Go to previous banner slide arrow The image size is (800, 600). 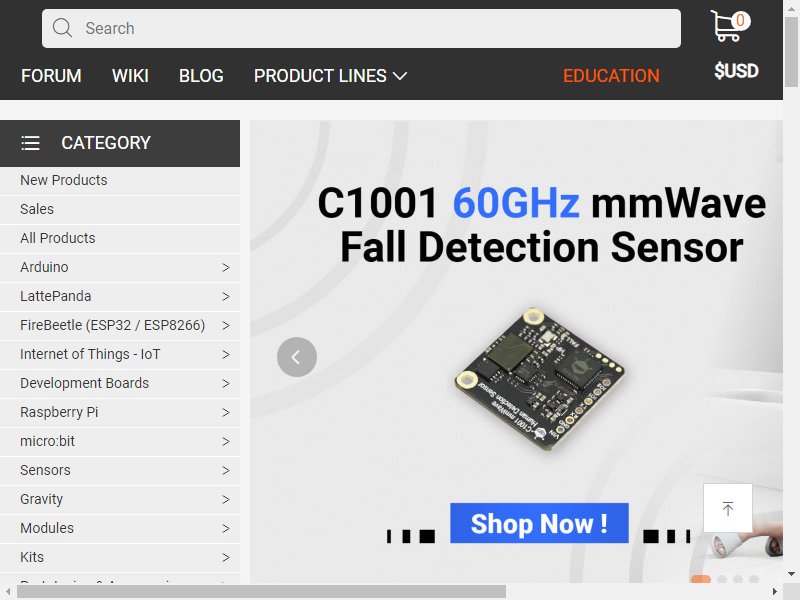[296, 357]
